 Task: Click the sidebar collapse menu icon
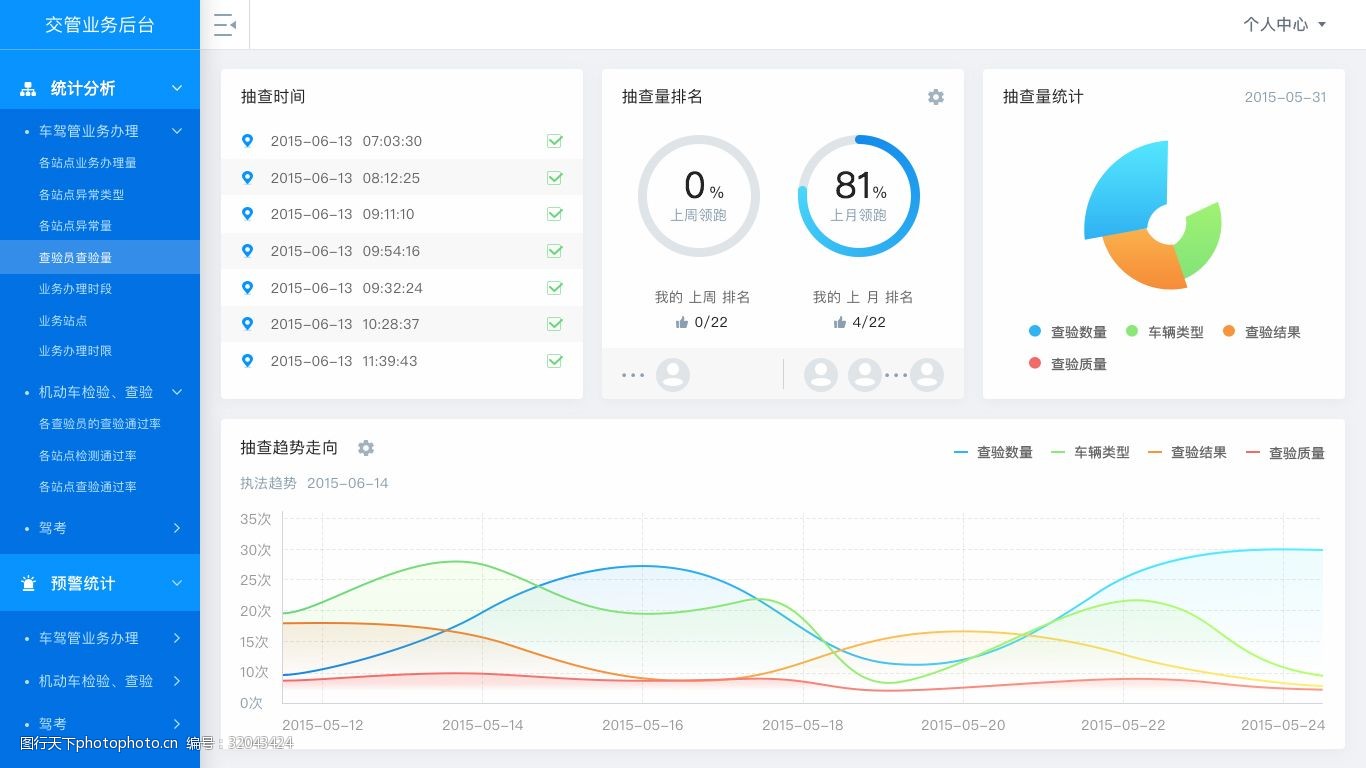(225, 25)
